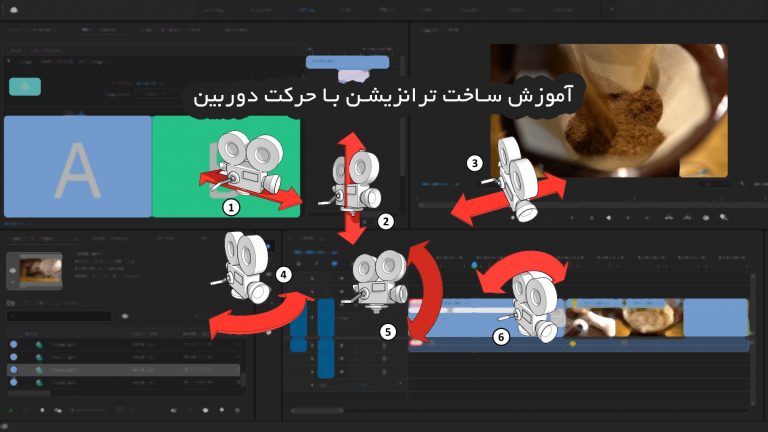The height and width of the screenshot is (432, 768).
Task: Open the Home screen icon in top-left corner
Action: [13, 10]
